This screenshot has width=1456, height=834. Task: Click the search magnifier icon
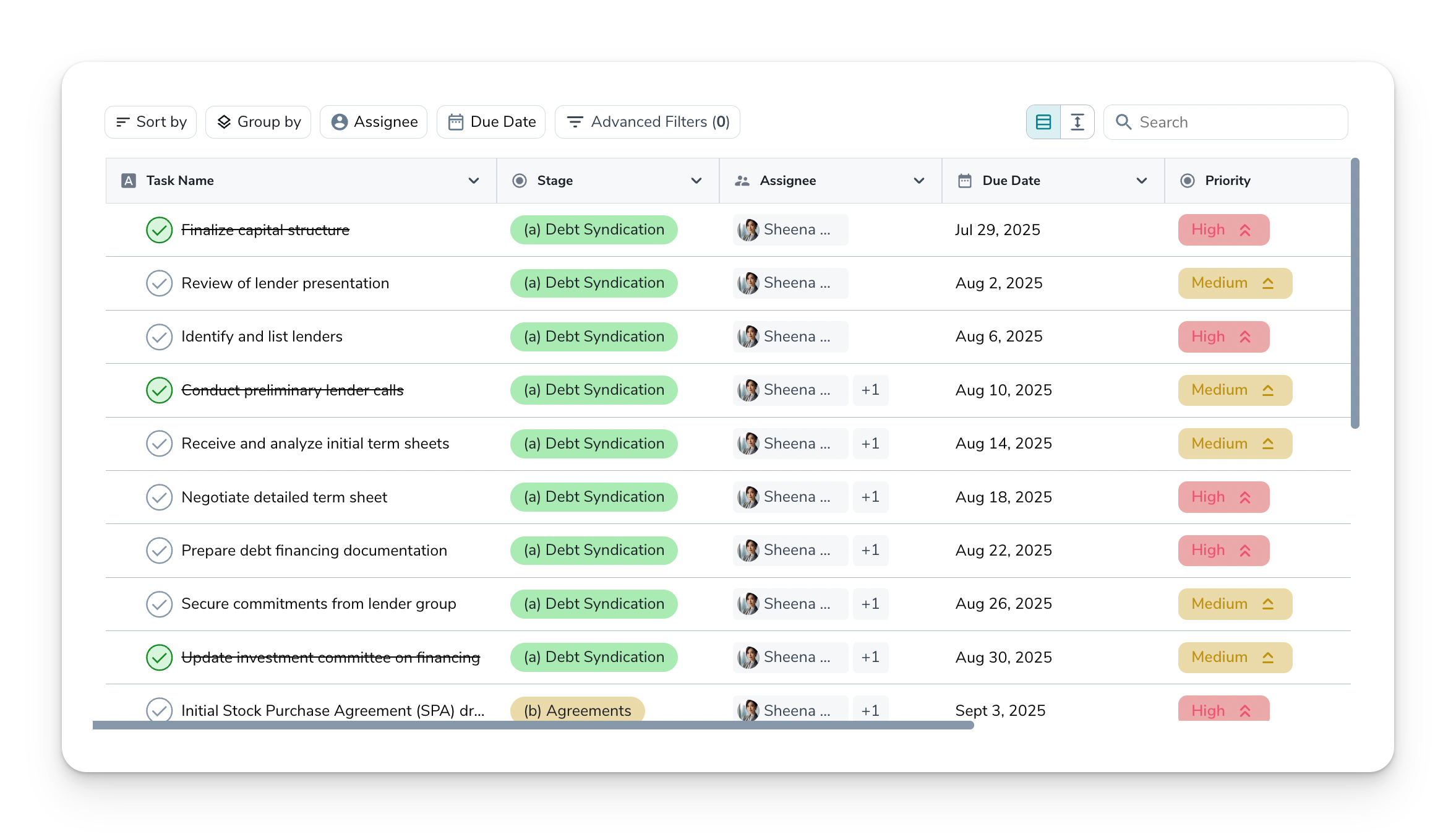1123,122
